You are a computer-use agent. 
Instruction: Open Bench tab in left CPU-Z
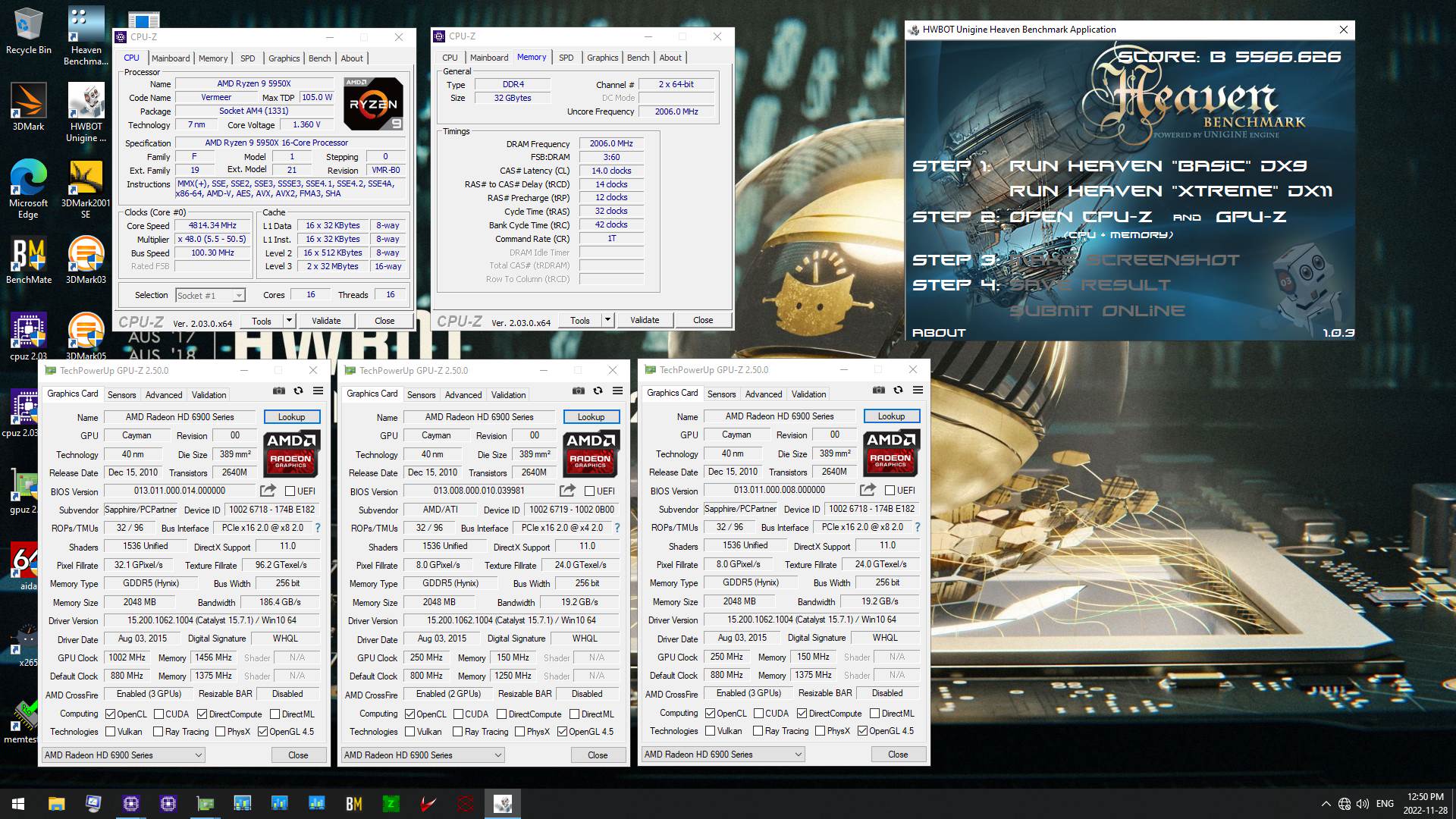point(320,58)
